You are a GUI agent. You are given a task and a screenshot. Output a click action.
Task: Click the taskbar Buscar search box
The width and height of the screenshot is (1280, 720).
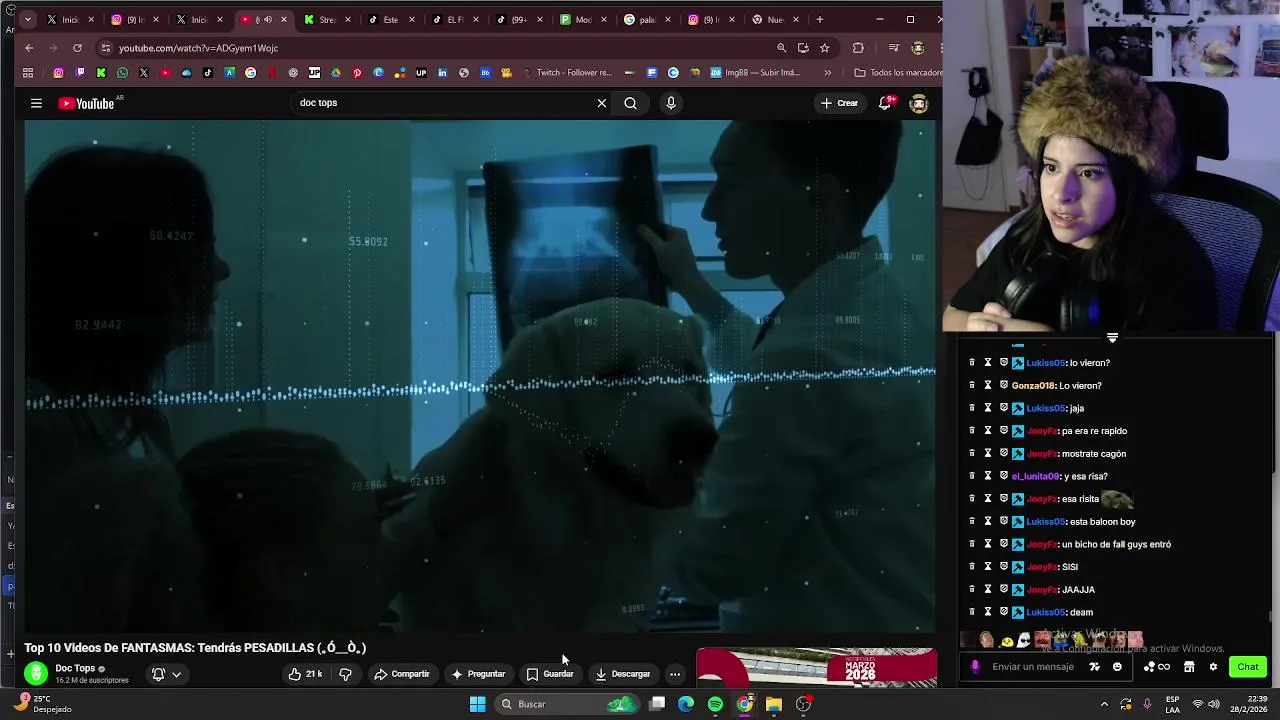[565, 704]
